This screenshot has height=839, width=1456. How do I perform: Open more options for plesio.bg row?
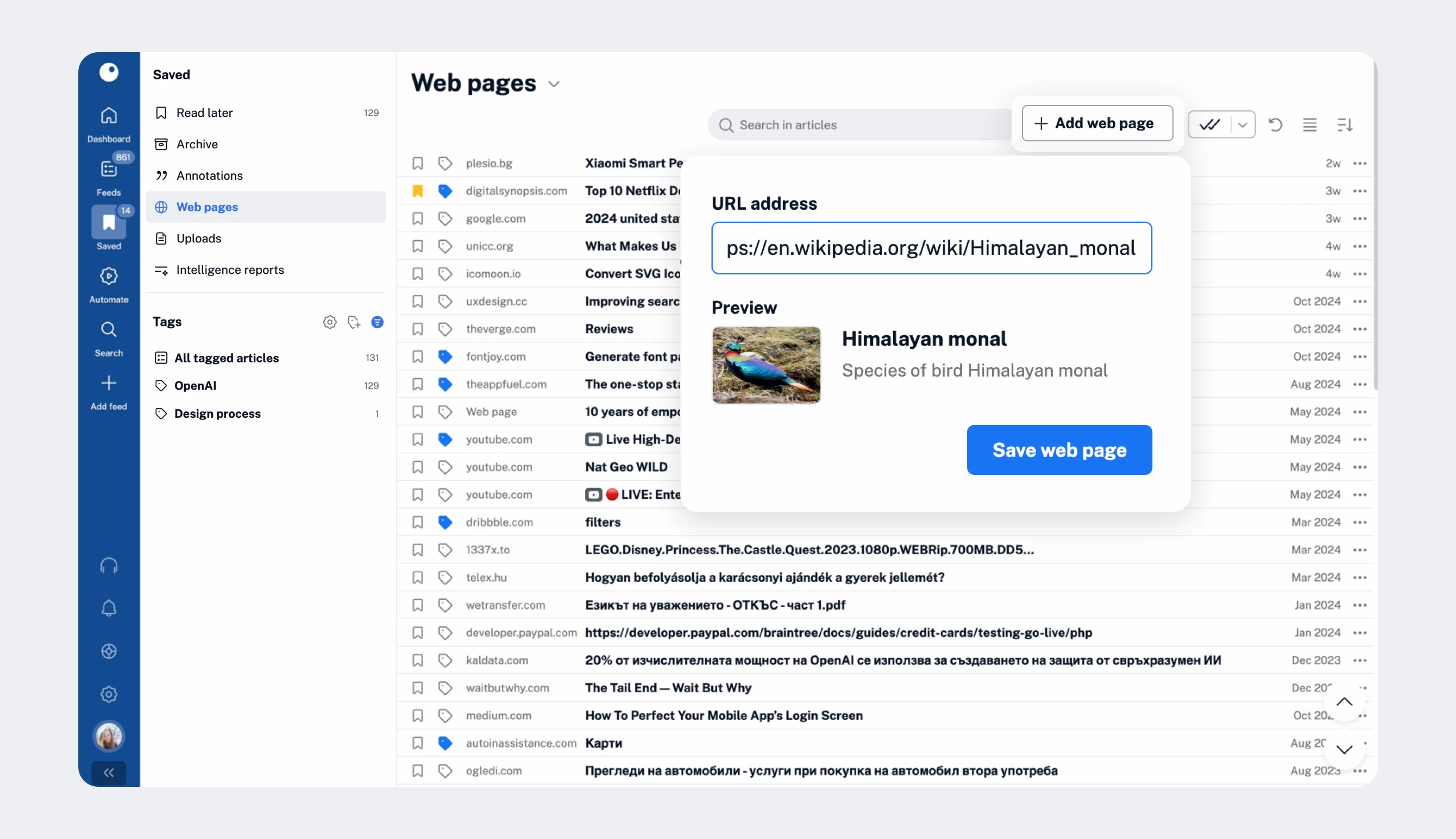pos(1360,164)
